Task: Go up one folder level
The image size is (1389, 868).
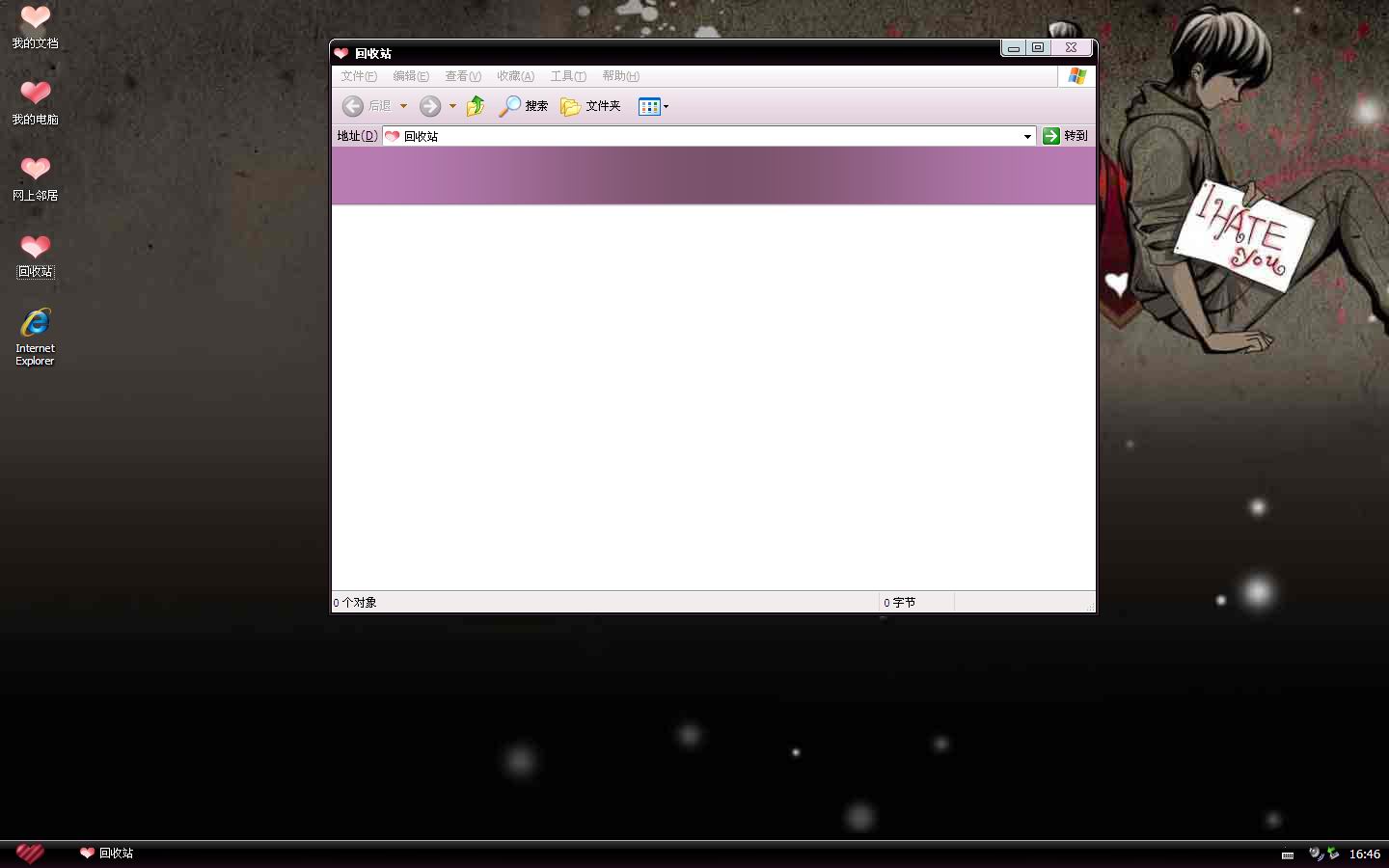Action: point(476,106)
